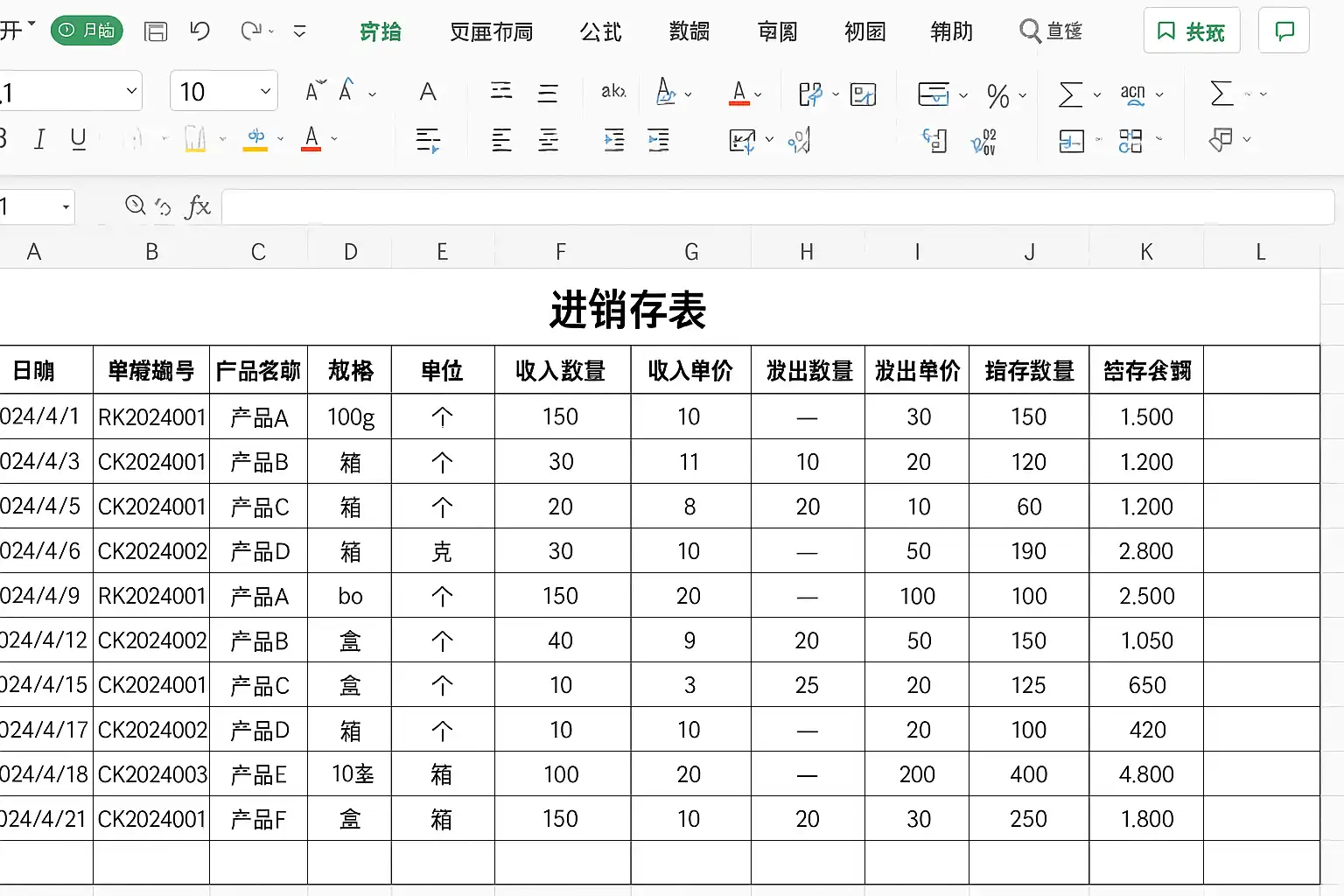This screenshot has width=1344, height=896.
Task: Open the 数据 ribbon tab
Action: 689,31
